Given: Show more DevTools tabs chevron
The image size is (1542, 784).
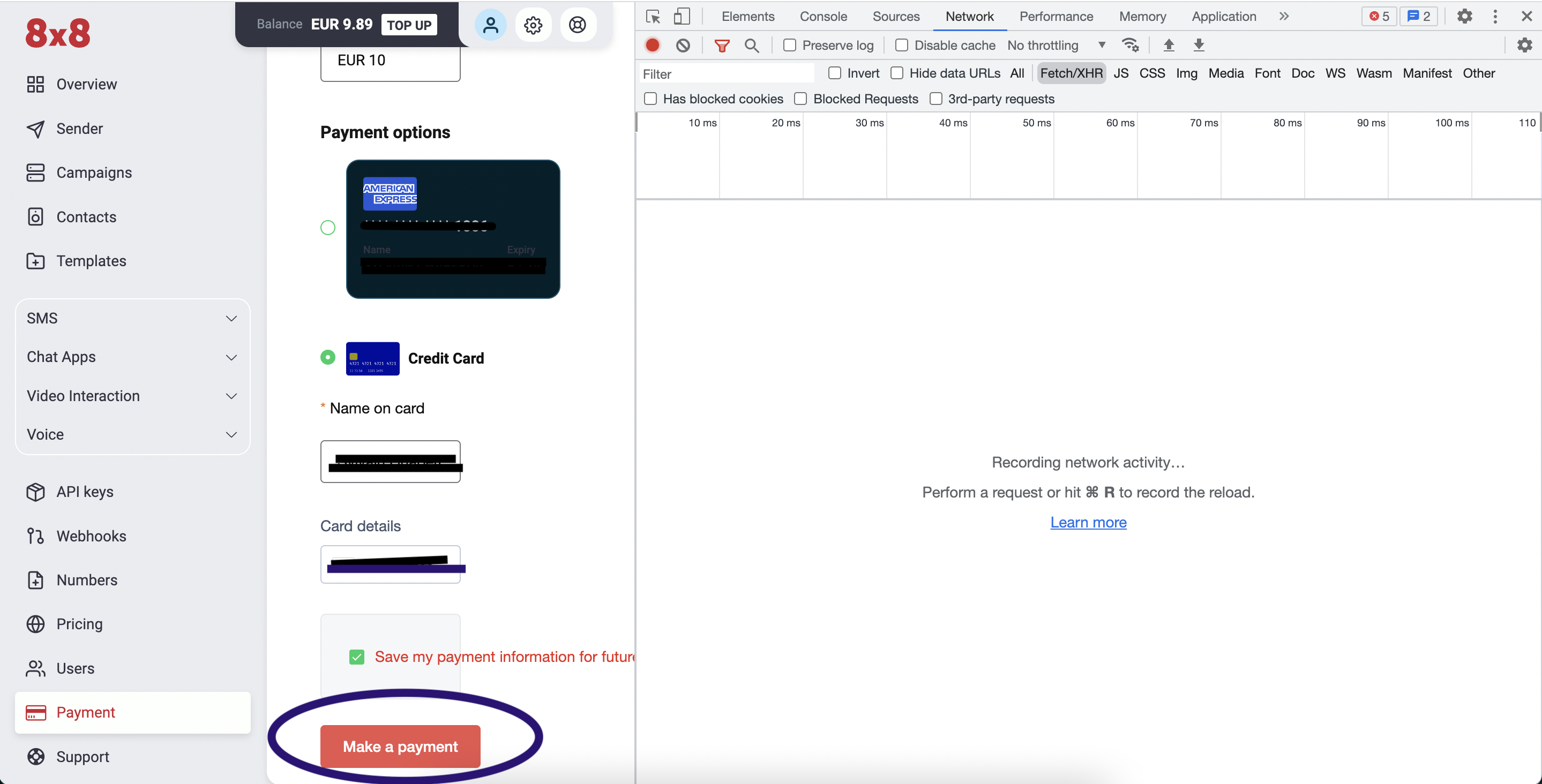Looking at the screenshot, I should tap(1284, 16).
